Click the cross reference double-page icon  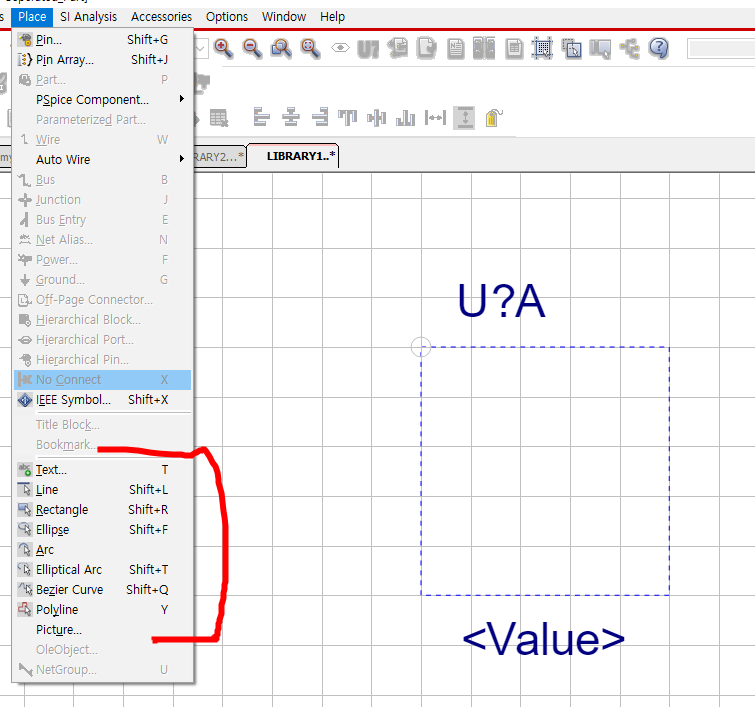[x=484, y=48]
